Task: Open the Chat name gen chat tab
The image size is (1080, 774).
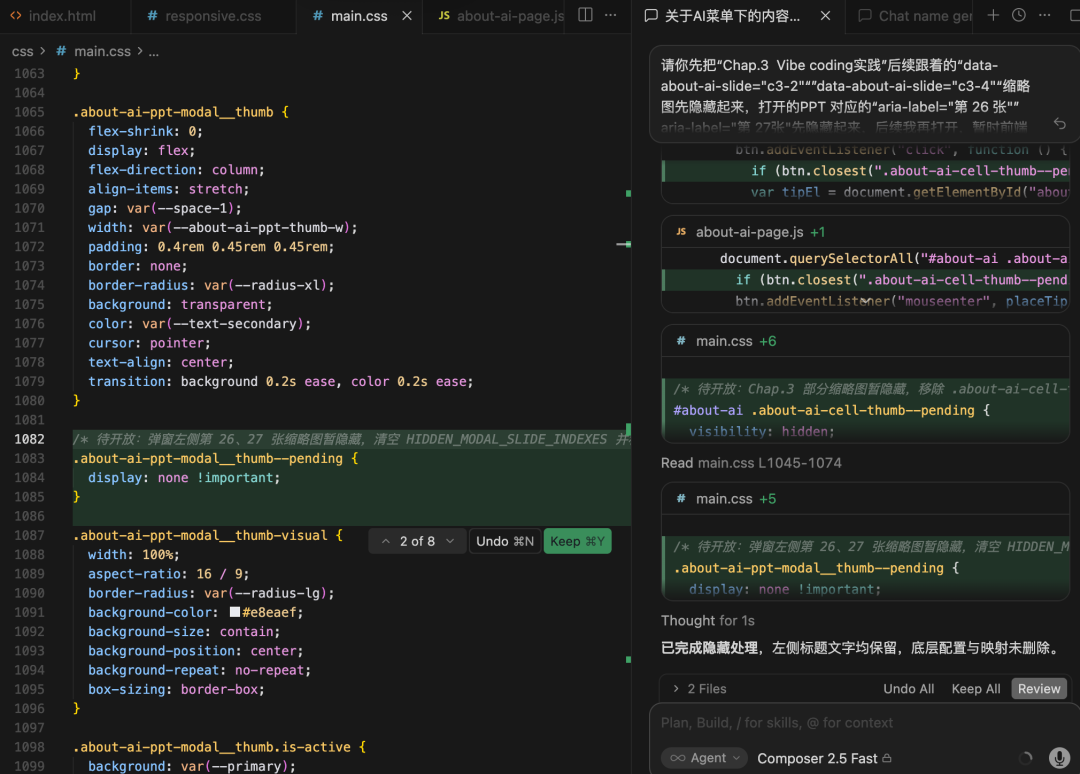Action: pyautogui.click(x=915, y=16)
